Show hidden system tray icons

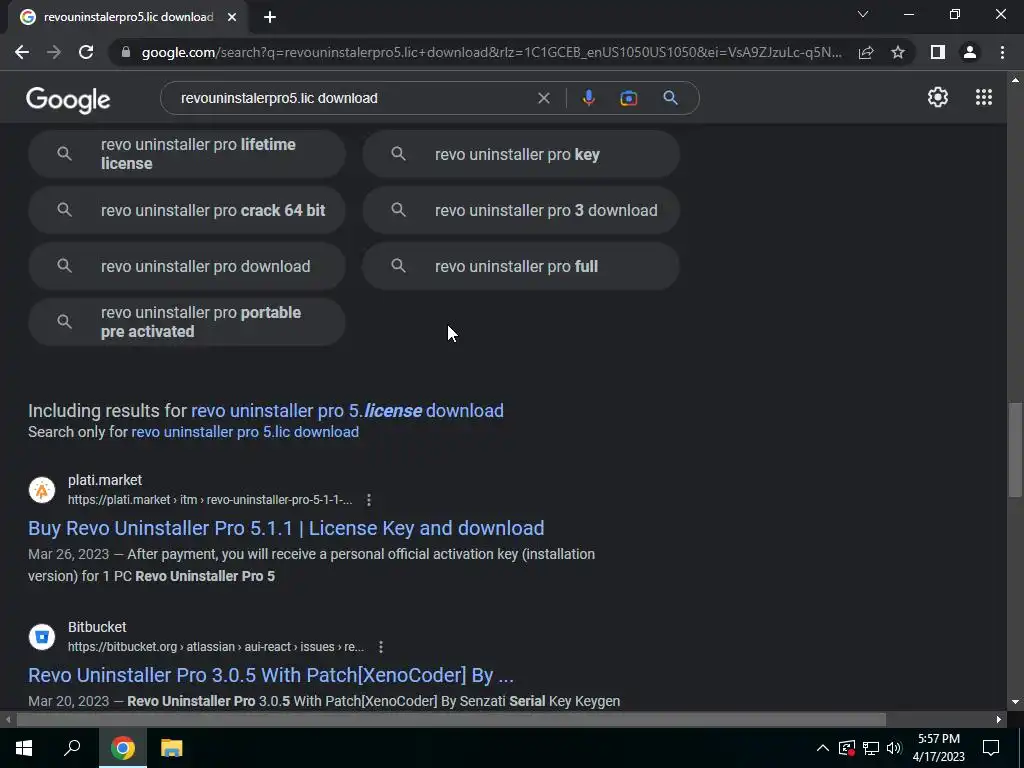coord(823,748)
